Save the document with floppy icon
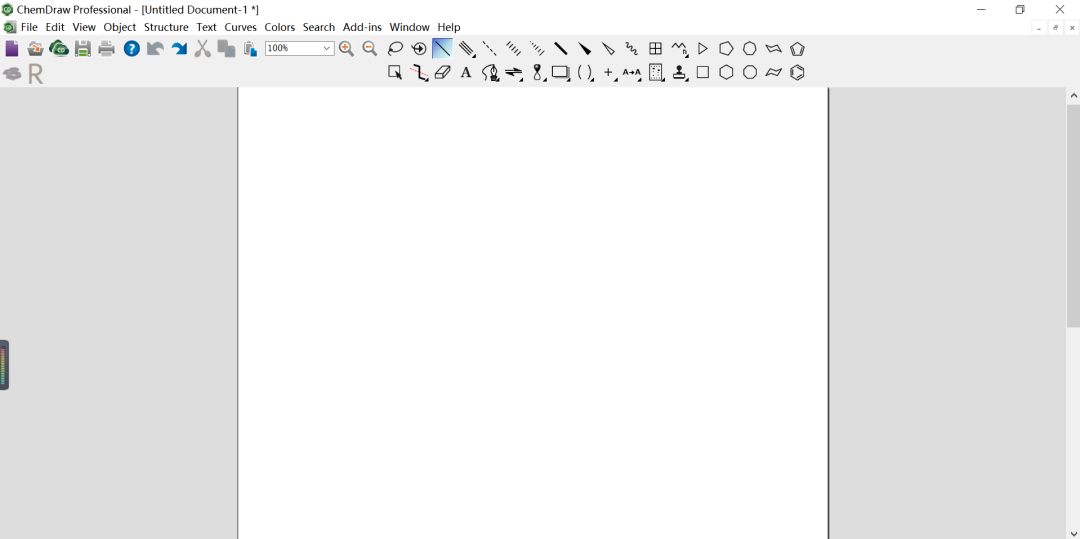The image size is (1080, 539). pyautogui.click(x=83, y=48)
